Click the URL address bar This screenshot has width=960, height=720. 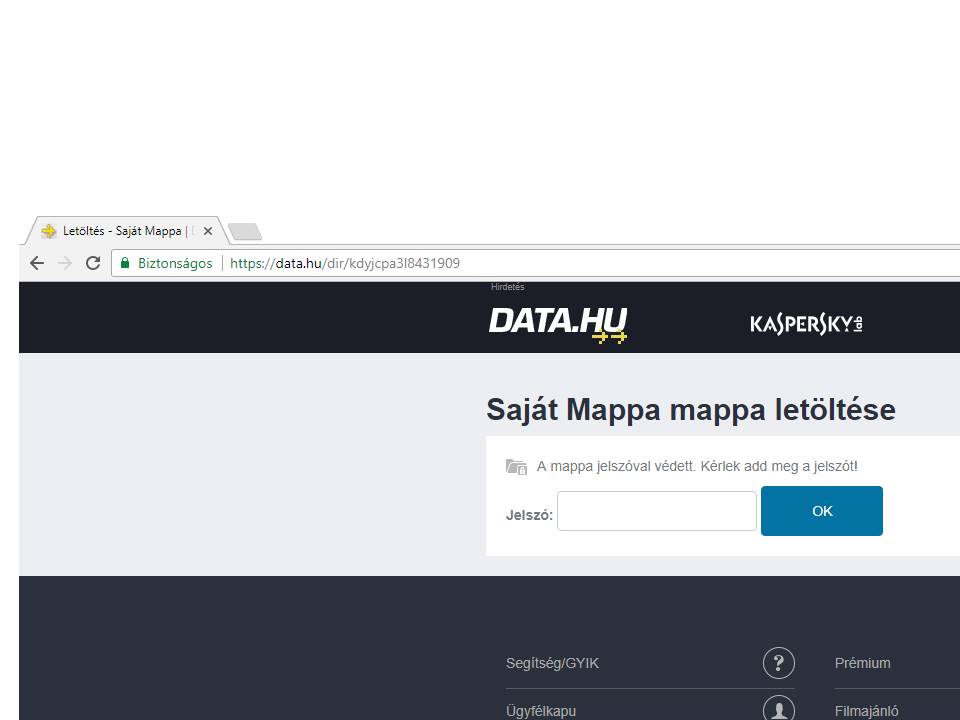pyautogui.click(x=600, y=263)
